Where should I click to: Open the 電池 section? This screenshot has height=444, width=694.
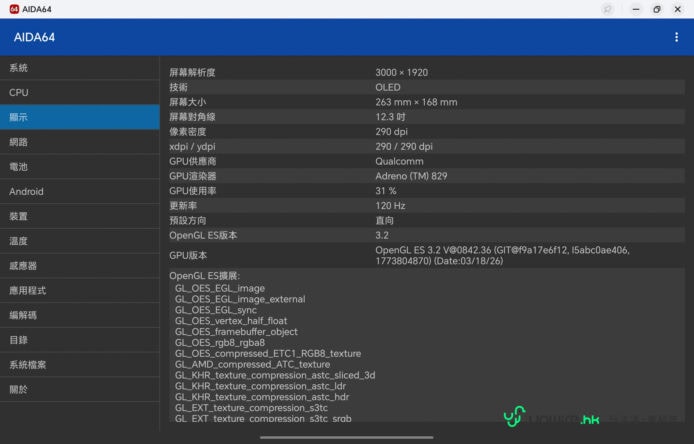point(80,167)
